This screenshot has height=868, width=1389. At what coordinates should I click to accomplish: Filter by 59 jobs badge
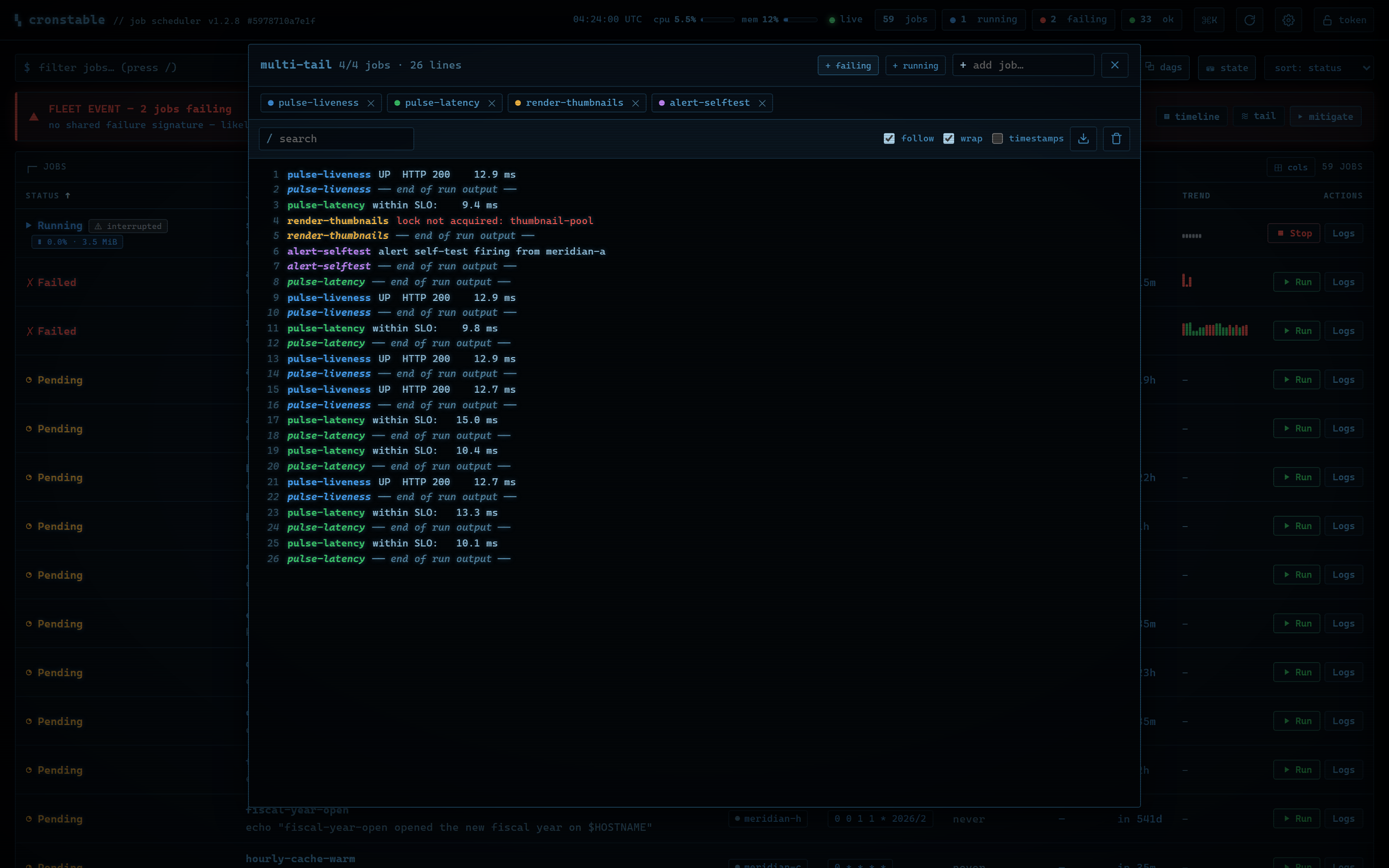click(905, 19)
